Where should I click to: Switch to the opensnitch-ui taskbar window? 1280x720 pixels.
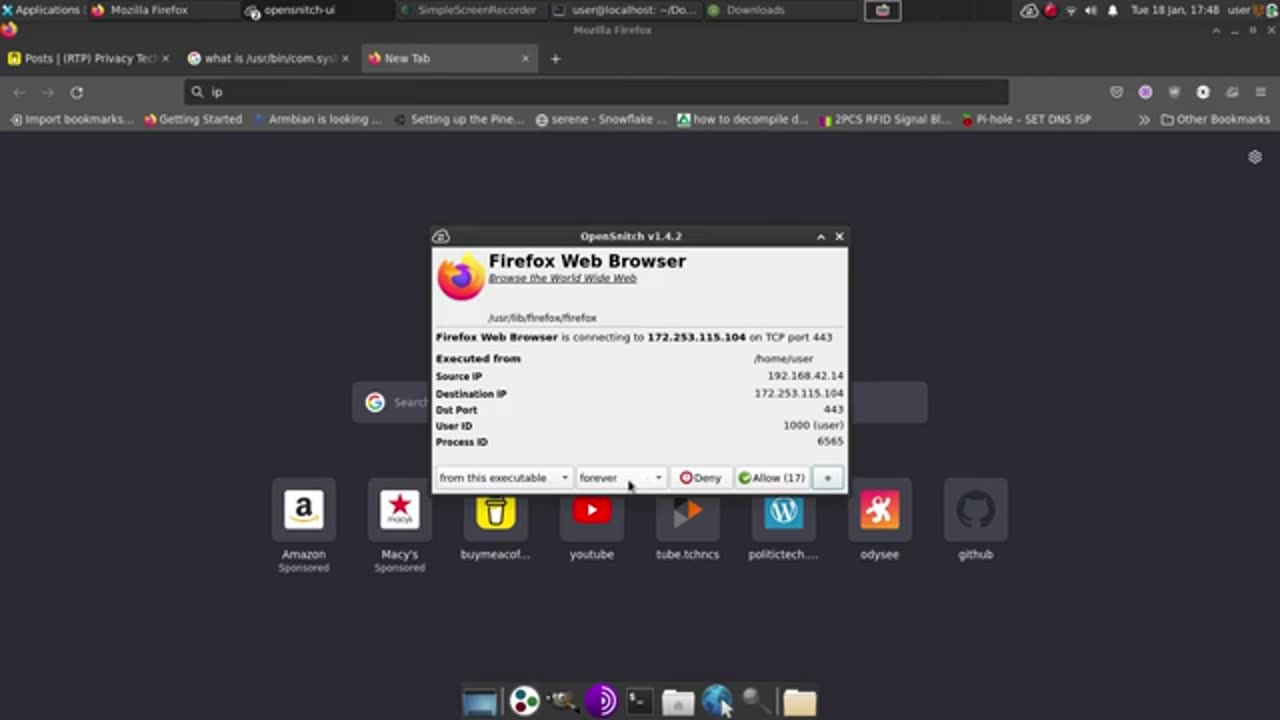click(316, 10)
